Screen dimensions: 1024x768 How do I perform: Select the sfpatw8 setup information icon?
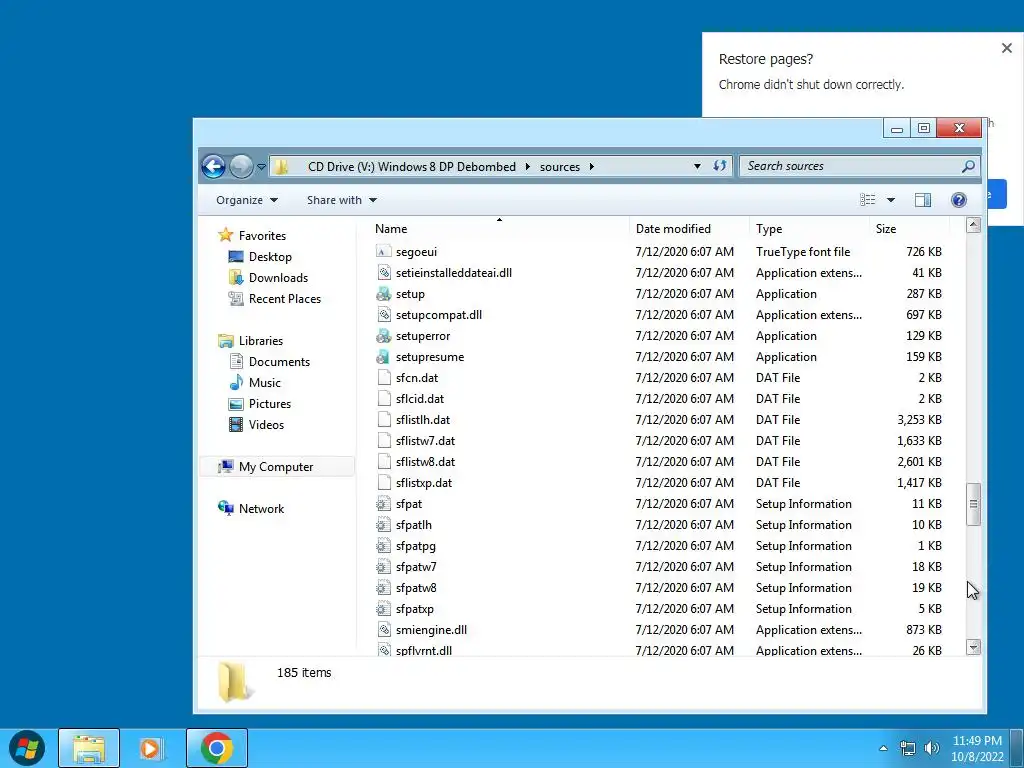pyautogui.click(x=384, y=588)
